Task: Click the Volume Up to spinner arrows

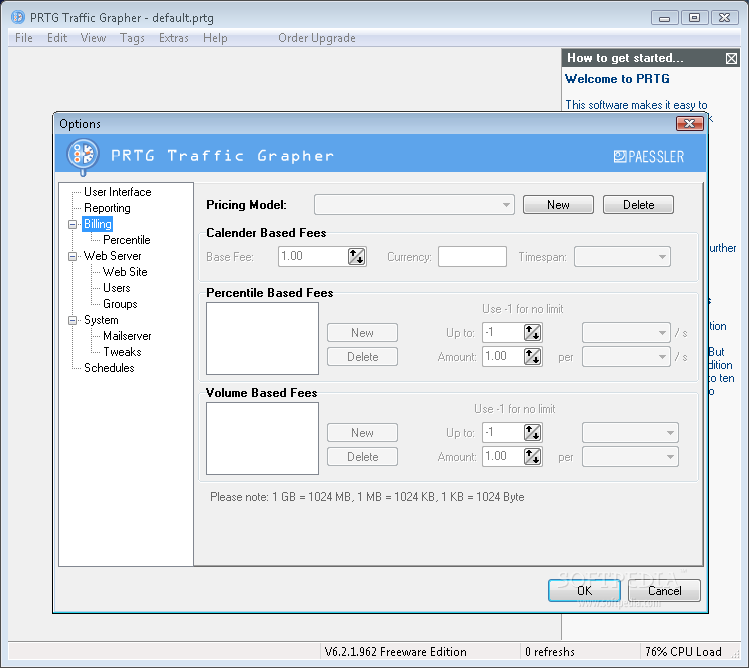Action: pos(532,432)
